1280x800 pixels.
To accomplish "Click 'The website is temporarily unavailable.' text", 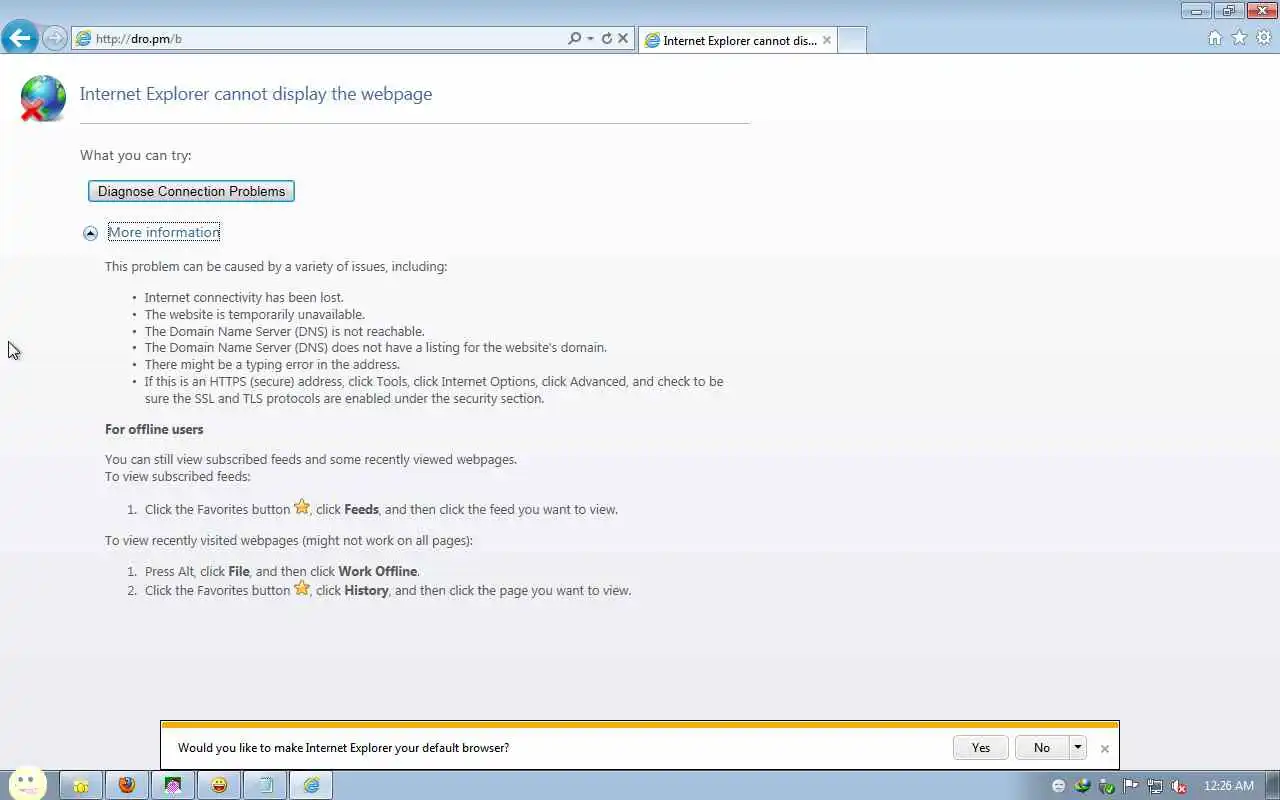I will pyautogui.click(x=255, y=314).
